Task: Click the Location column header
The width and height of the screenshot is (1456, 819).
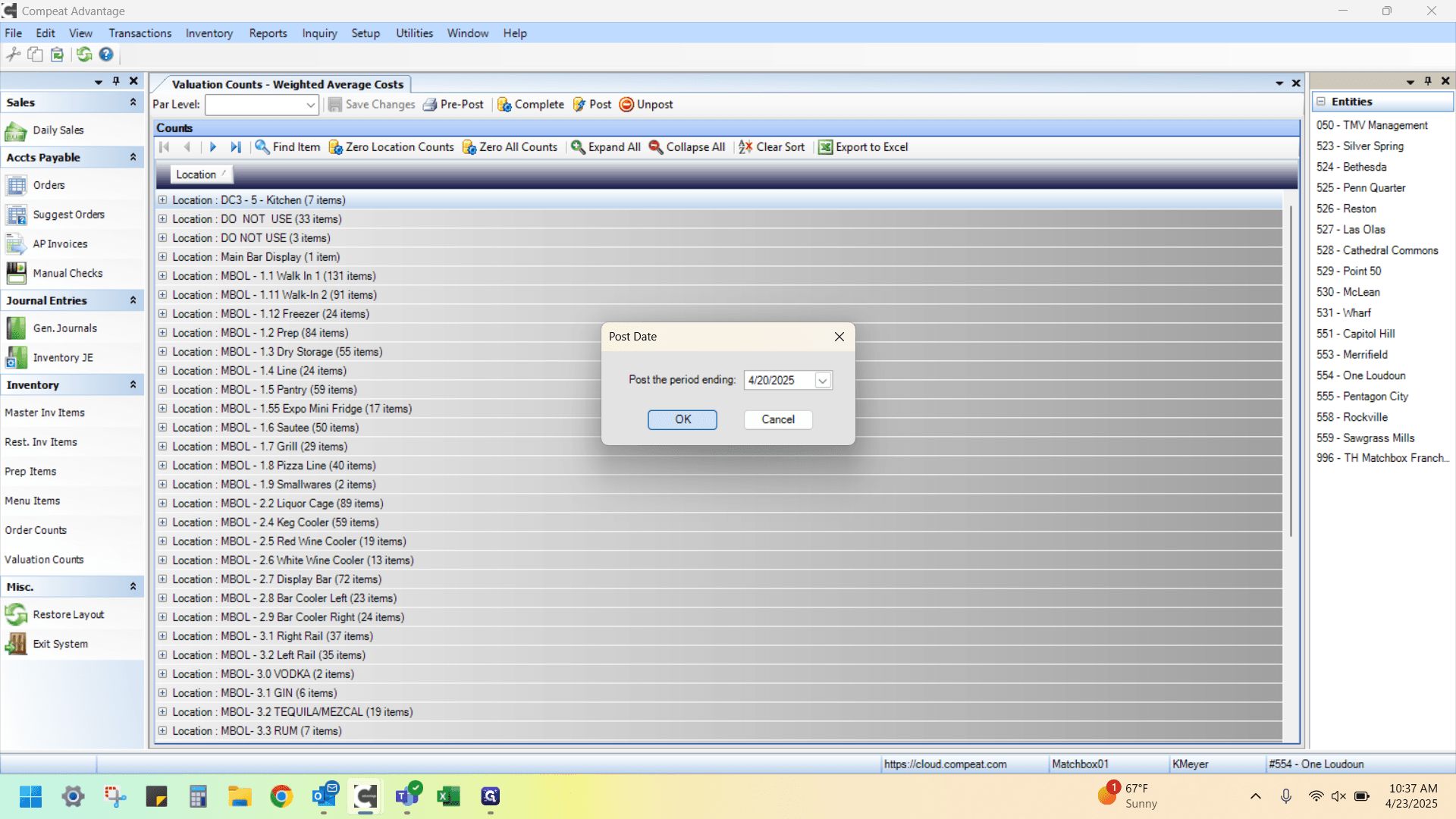Action: pyautogui.click(x=201, y=174)
